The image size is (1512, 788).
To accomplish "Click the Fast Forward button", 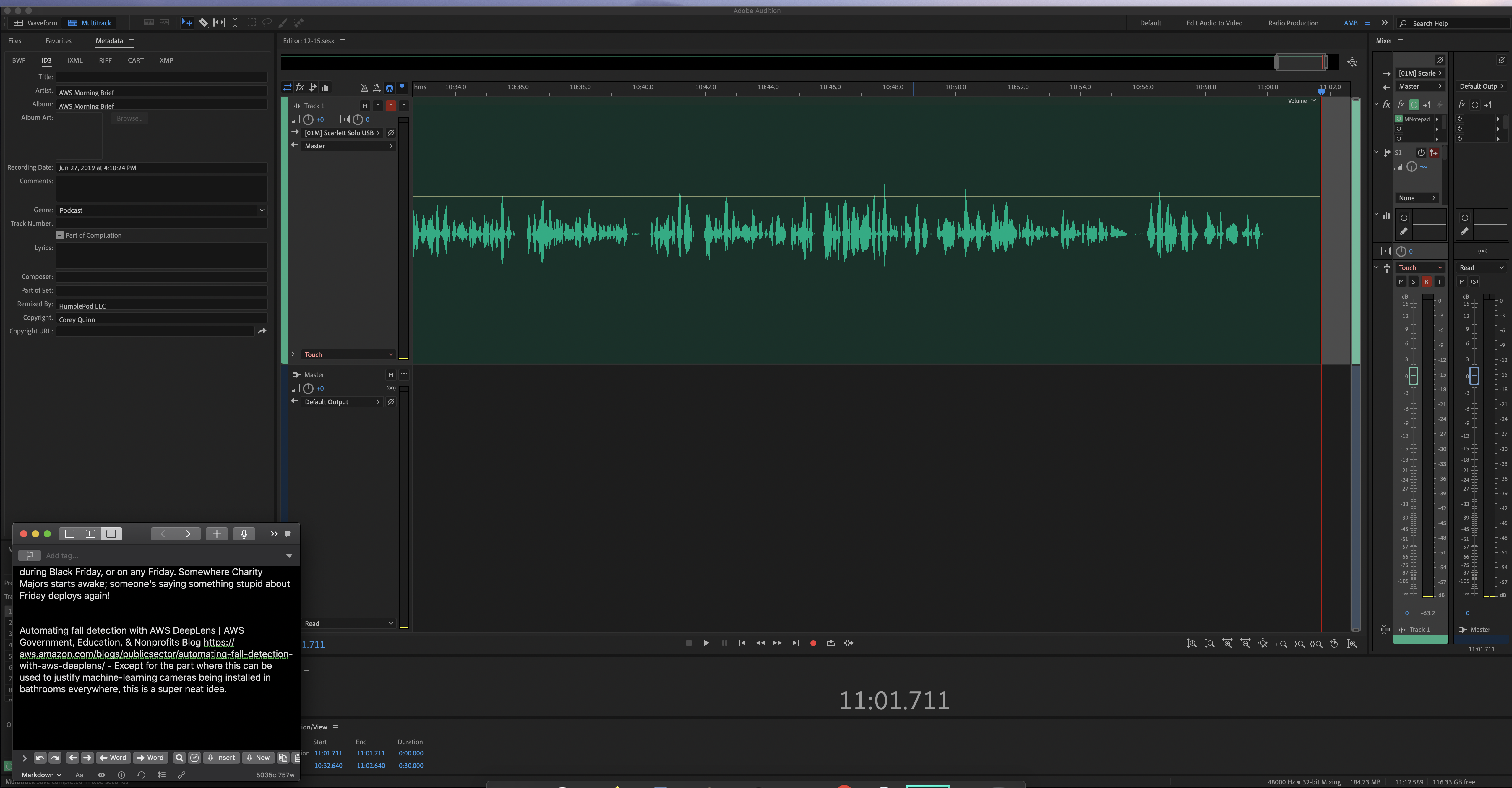I will tap(777, 643).
